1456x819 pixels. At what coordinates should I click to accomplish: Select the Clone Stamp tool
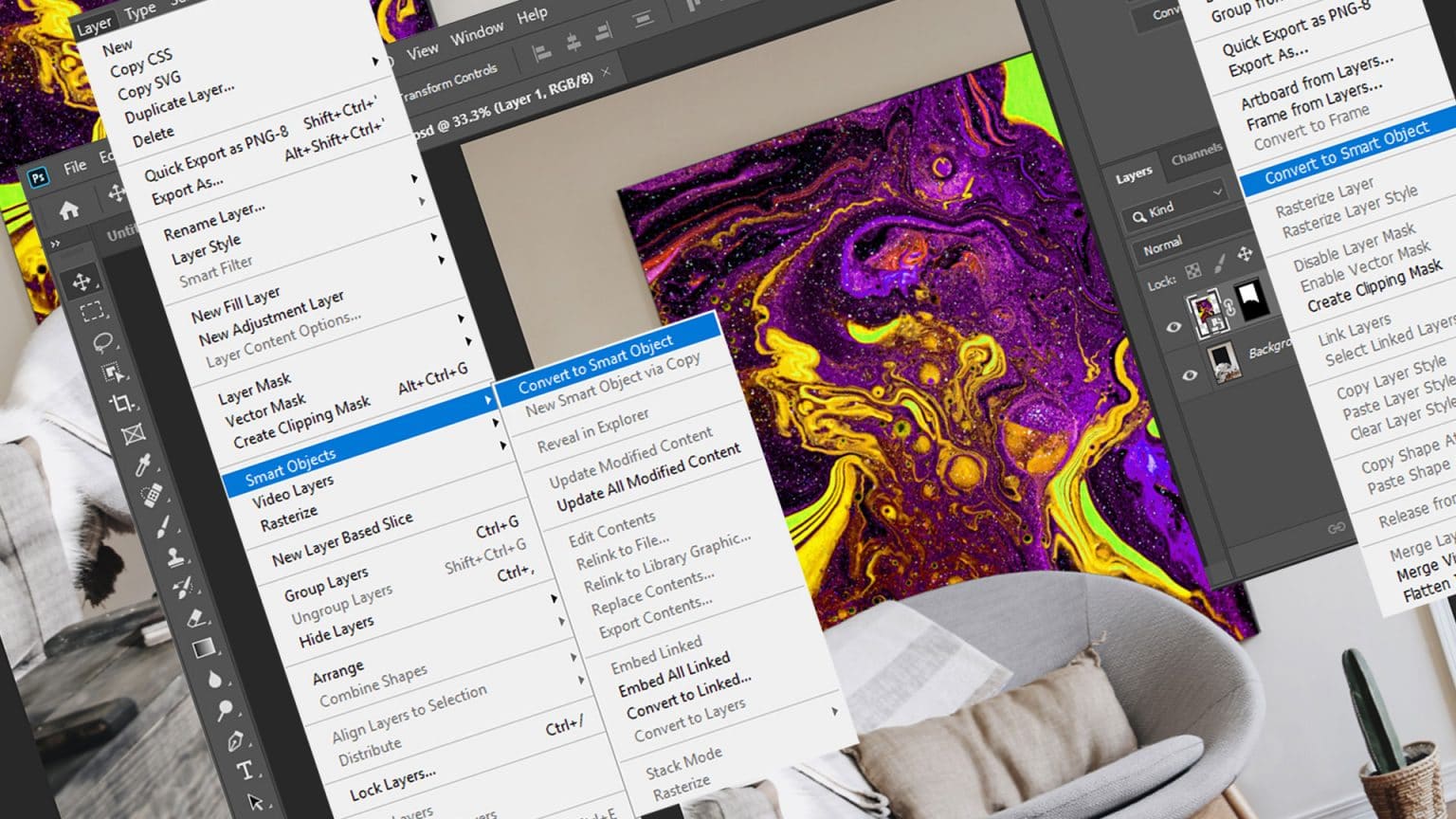174,556
